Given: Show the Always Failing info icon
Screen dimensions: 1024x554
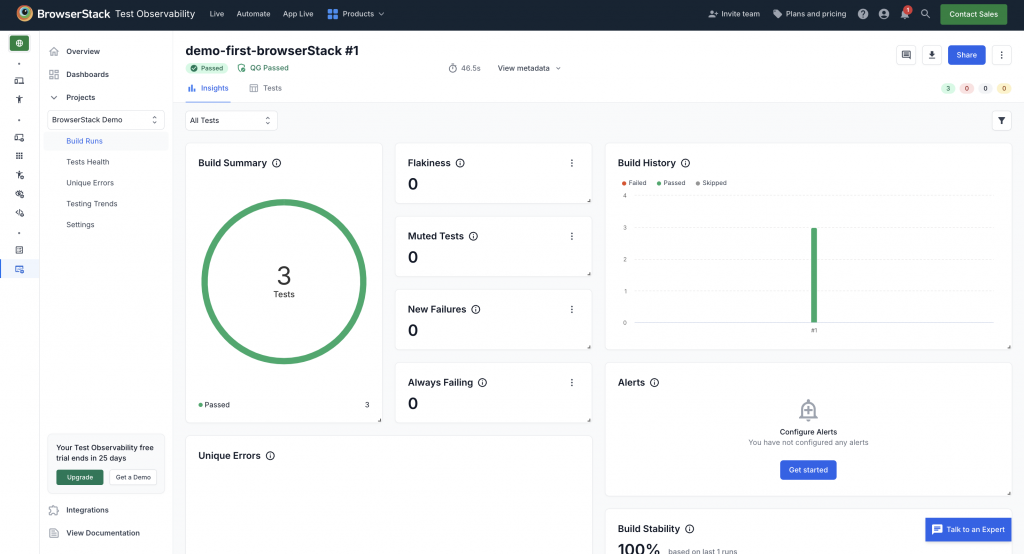Looking at the screenshot, I should (482, 382).
